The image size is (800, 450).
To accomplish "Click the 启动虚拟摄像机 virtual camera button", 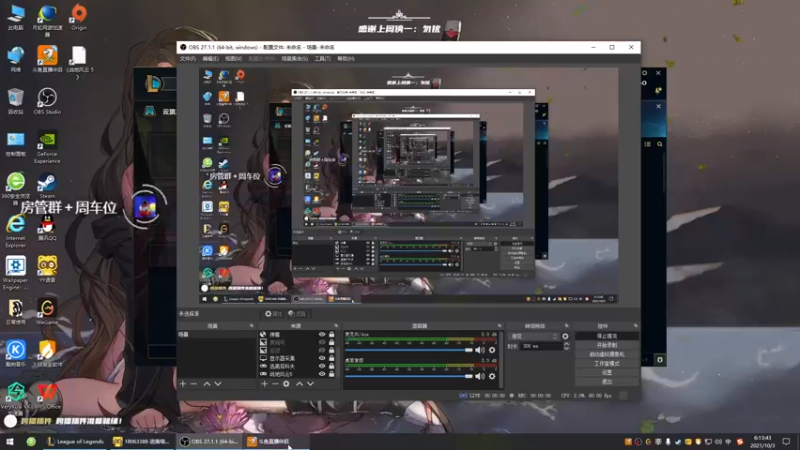I will 607,354.
